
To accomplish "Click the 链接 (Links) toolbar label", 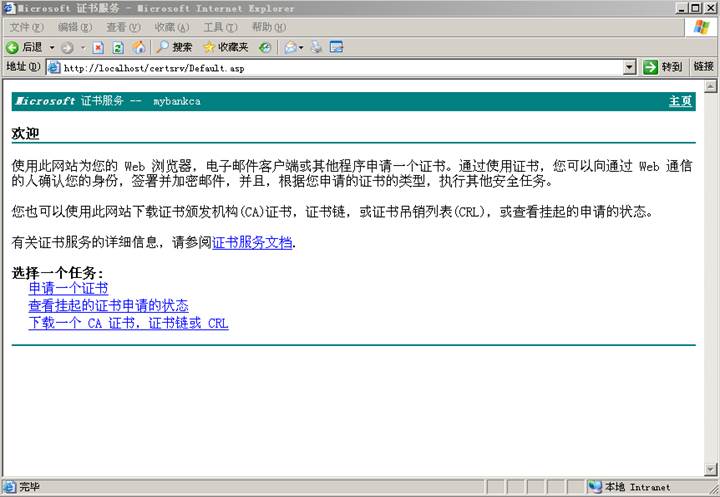I will [703, 67].
